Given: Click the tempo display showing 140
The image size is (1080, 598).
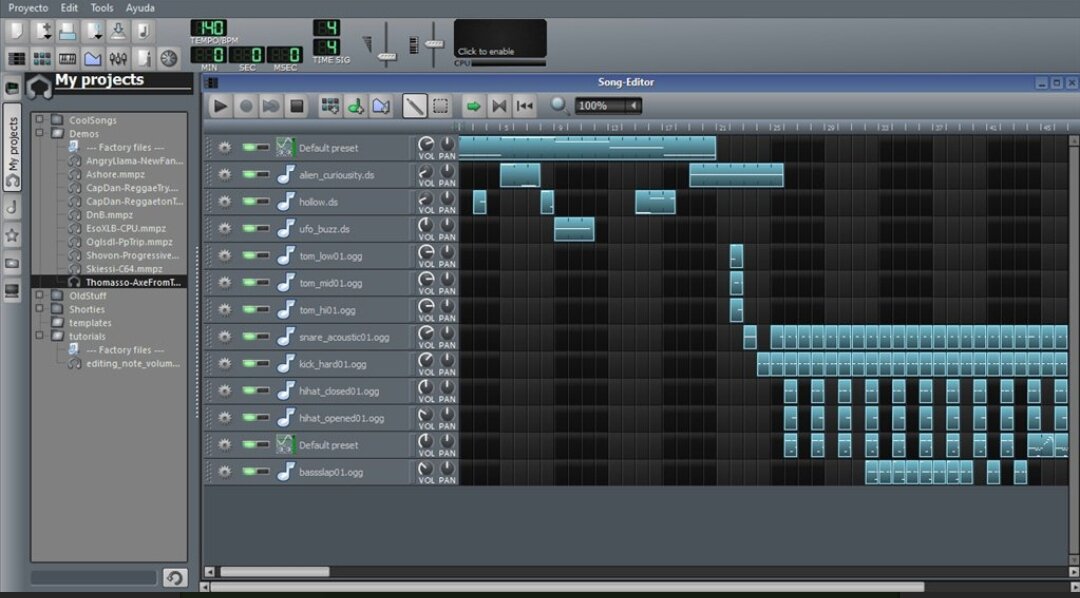Looking at the screenshot, I should pyautogui.click(x=209, y=28).
